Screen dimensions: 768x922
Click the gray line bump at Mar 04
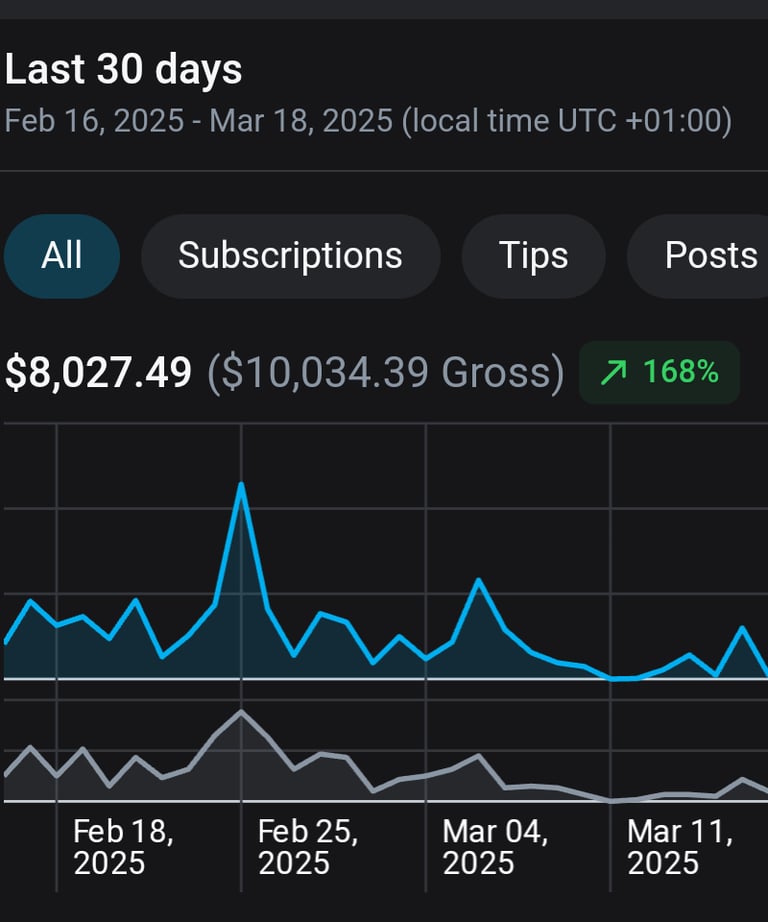tap(479, 756)
